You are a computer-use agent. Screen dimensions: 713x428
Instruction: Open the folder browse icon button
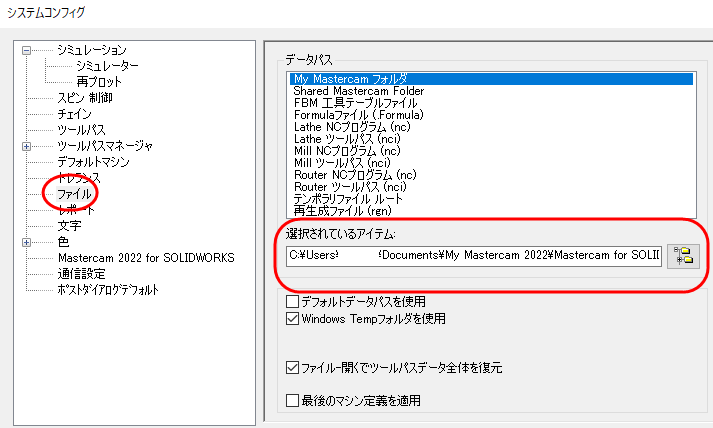(683, 256)
